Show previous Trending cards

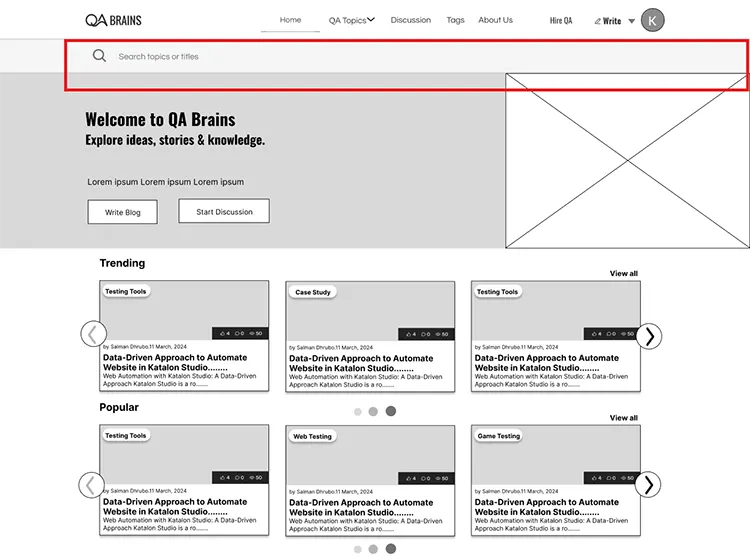click(x=93, y=334)
